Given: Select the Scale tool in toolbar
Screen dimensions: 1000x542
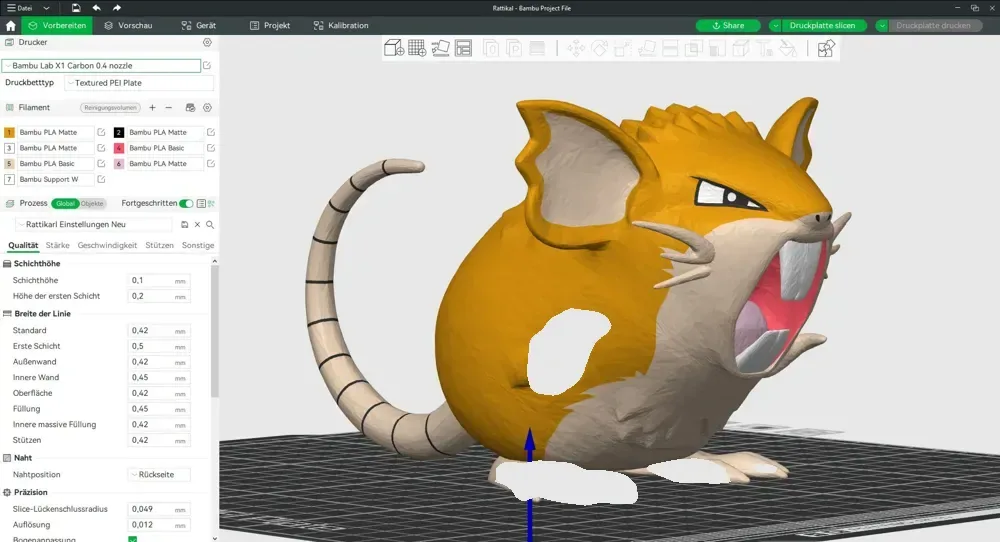Looking at the screenshot, I should click(x=623, y=48).
